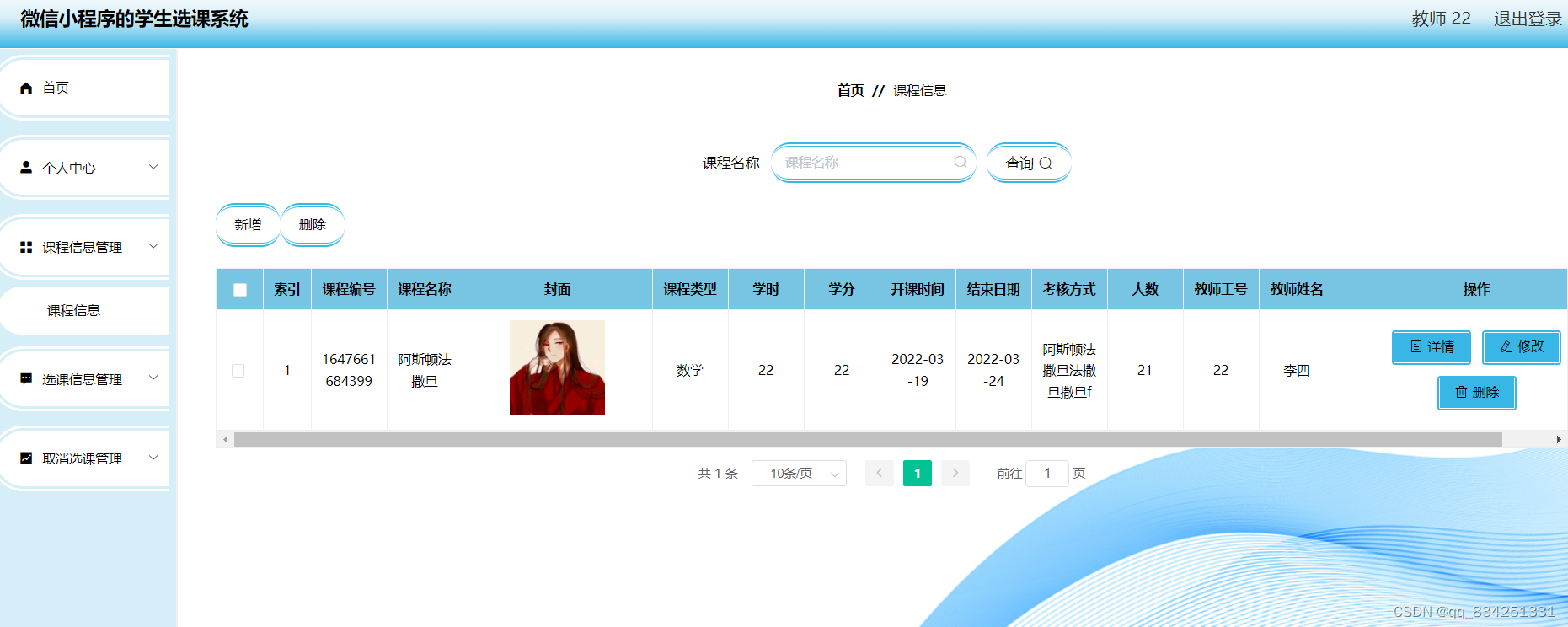Click the 封面 column header

click(x=558, y=289)
